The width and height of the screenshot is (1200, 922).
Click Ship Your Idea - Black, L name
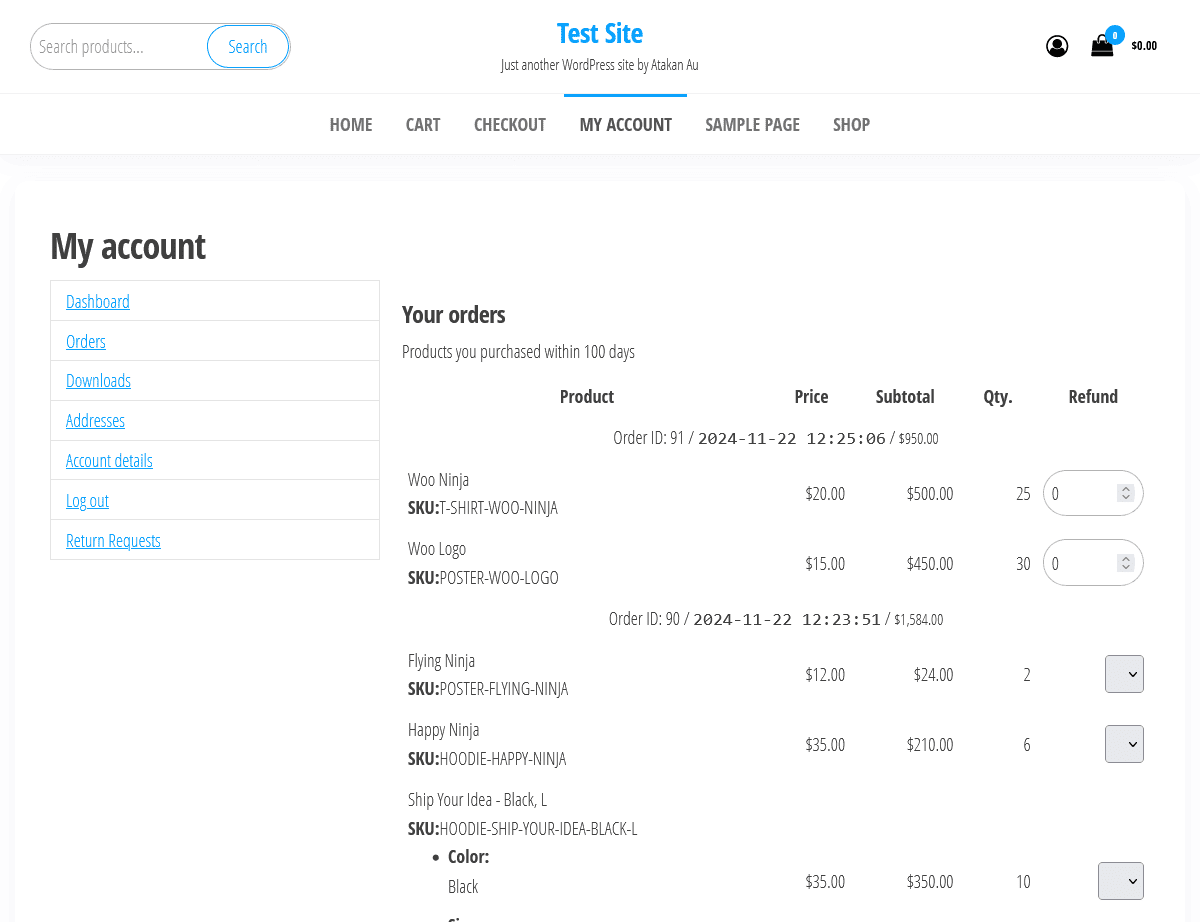pyautogui.click(x=477, y=800)
